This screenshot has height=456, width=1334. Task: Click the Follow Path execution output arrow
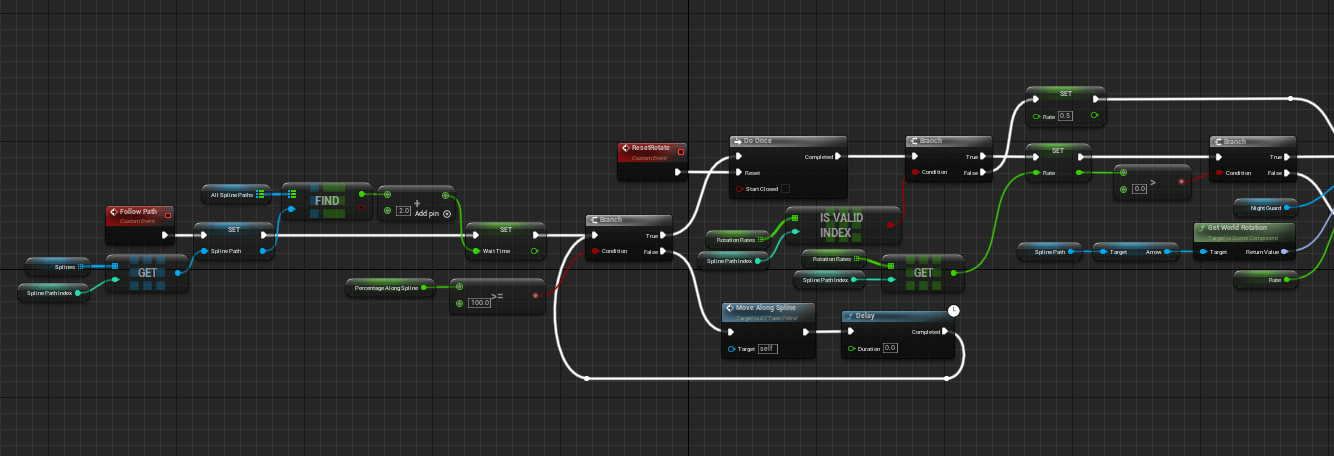[x=165, y=237]
